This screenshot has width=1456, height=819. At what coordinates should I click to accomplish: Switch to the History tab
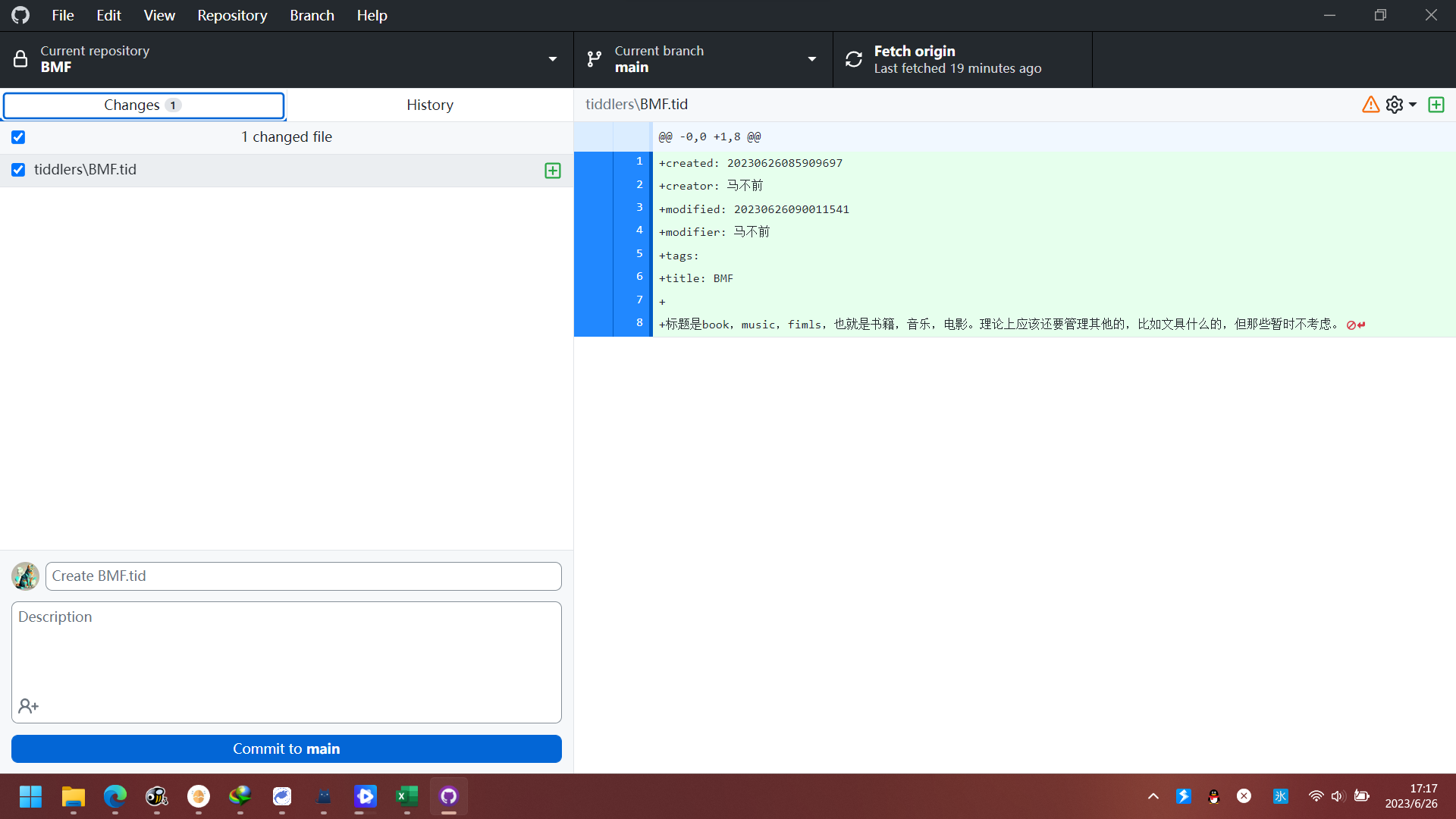coord(429,105)
